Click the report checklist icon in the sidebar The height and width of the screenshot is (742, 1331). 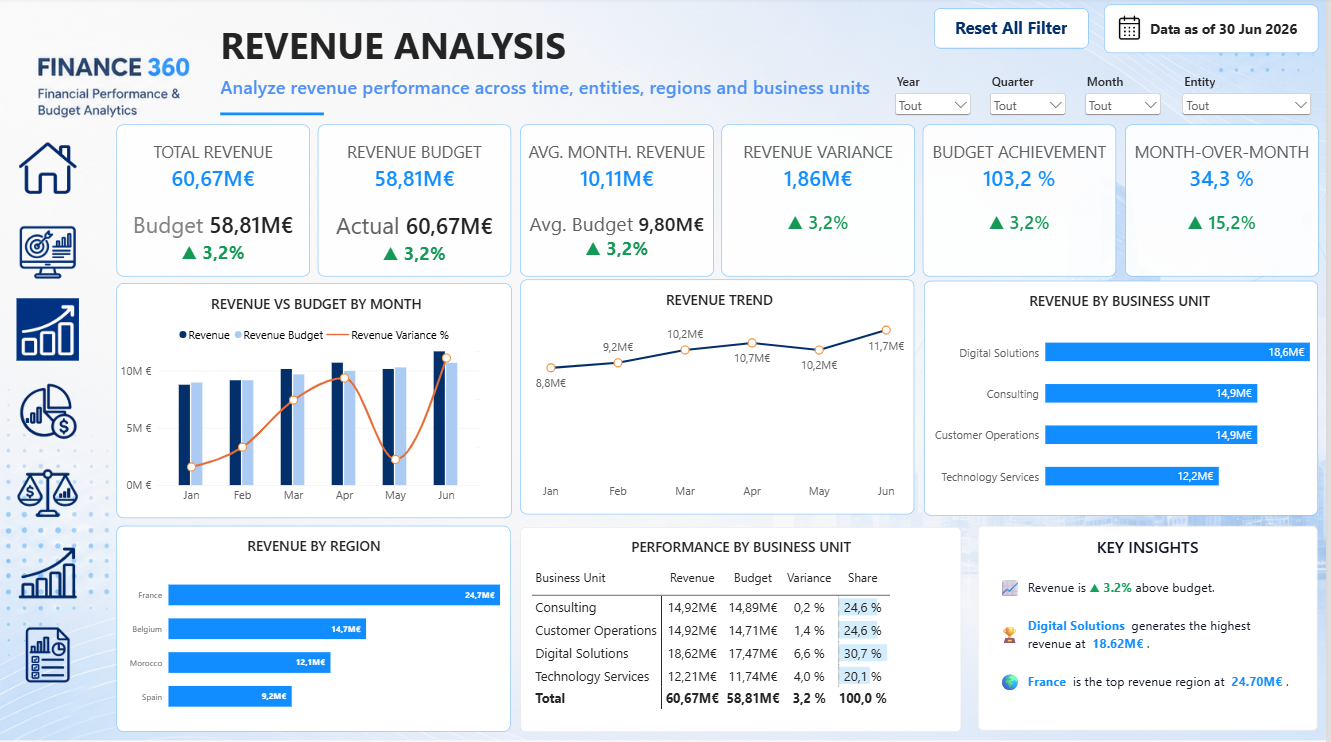coord(47,655)
